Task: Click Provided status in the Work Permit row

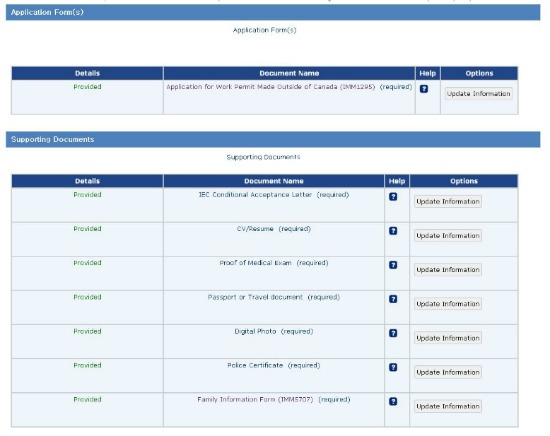Action: coord(87,87)
